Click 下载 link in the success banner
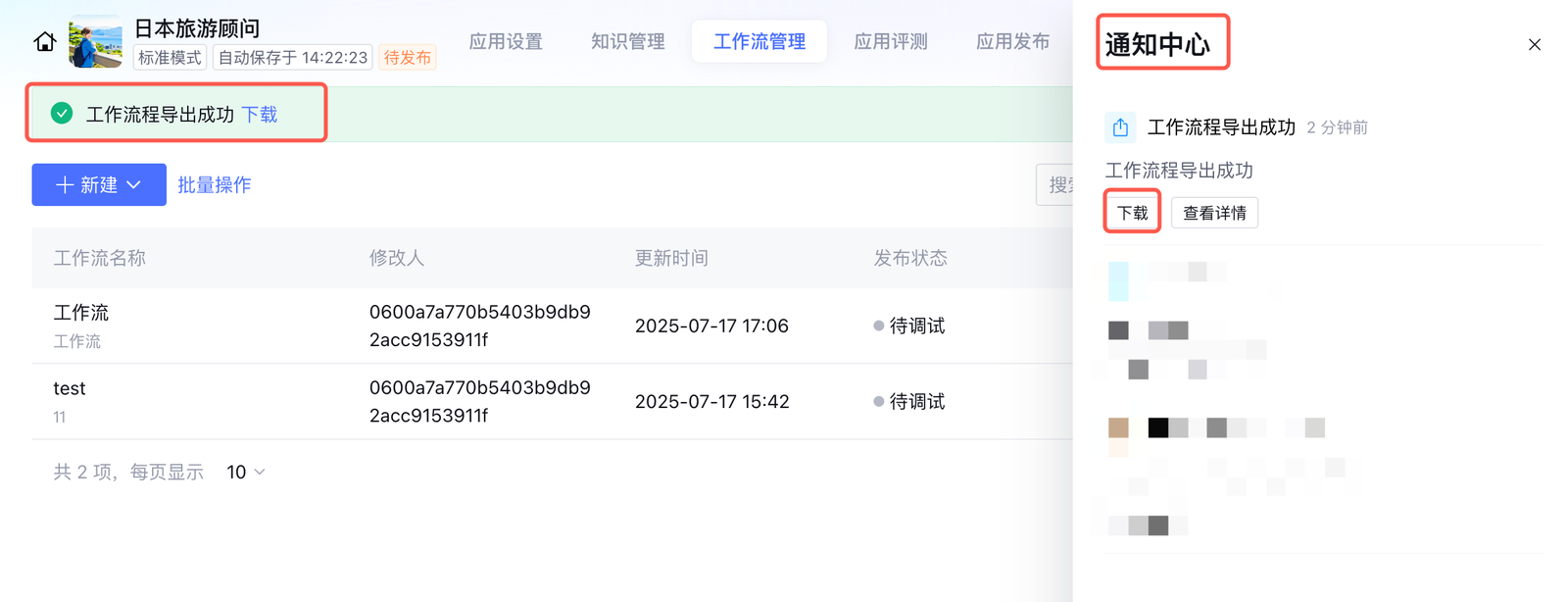The width and height of the screenshot is (1568, 602). [260, 115]
